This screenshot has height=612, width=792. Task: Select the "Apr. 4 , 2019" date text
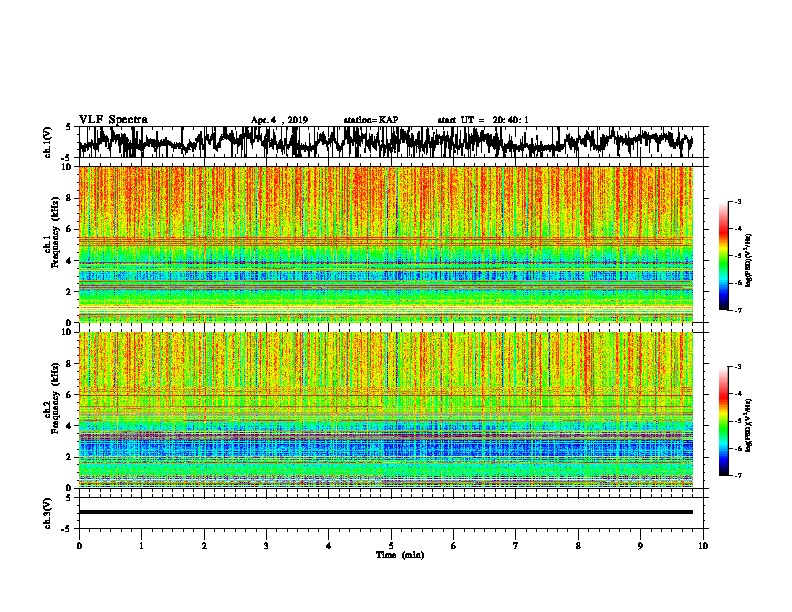(x=279, y=120)
